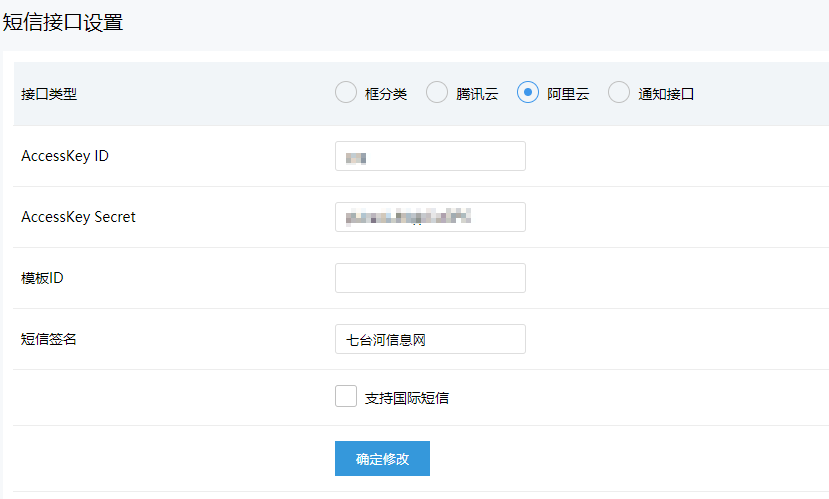Viewport: 829px width, 499px height.
Task: Click the 短信接口设置 page heading
Action: click(x=63, y=22)
